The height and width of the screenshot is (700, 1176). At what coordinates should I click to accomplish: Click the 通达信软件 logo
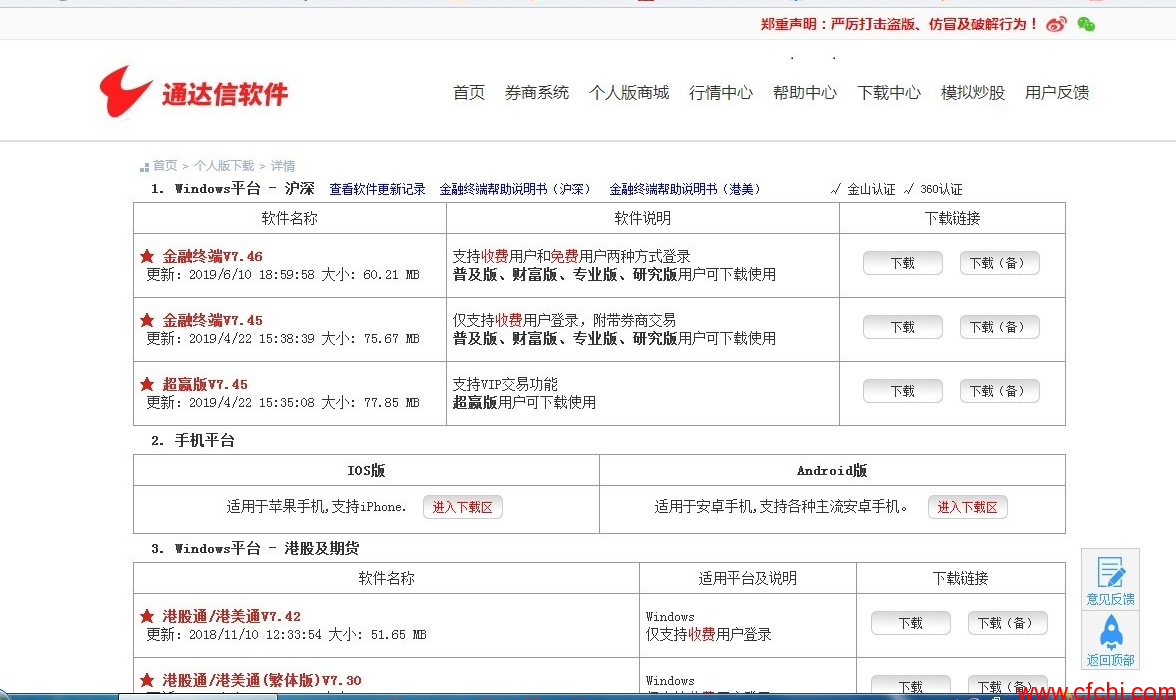tap(194, 92)
